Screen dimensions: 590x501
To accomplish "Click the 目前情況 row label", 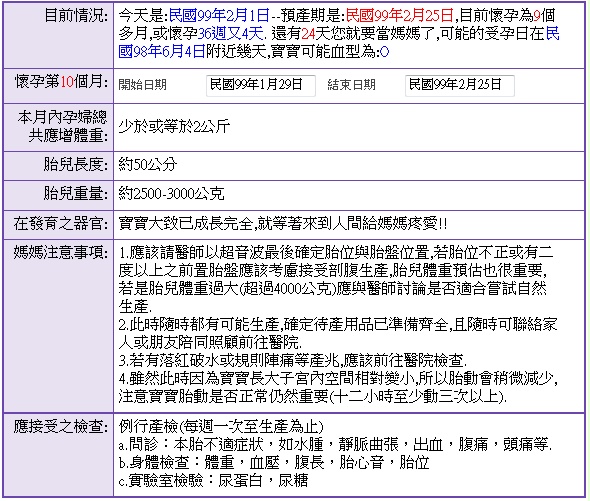I will pos(76,16).
